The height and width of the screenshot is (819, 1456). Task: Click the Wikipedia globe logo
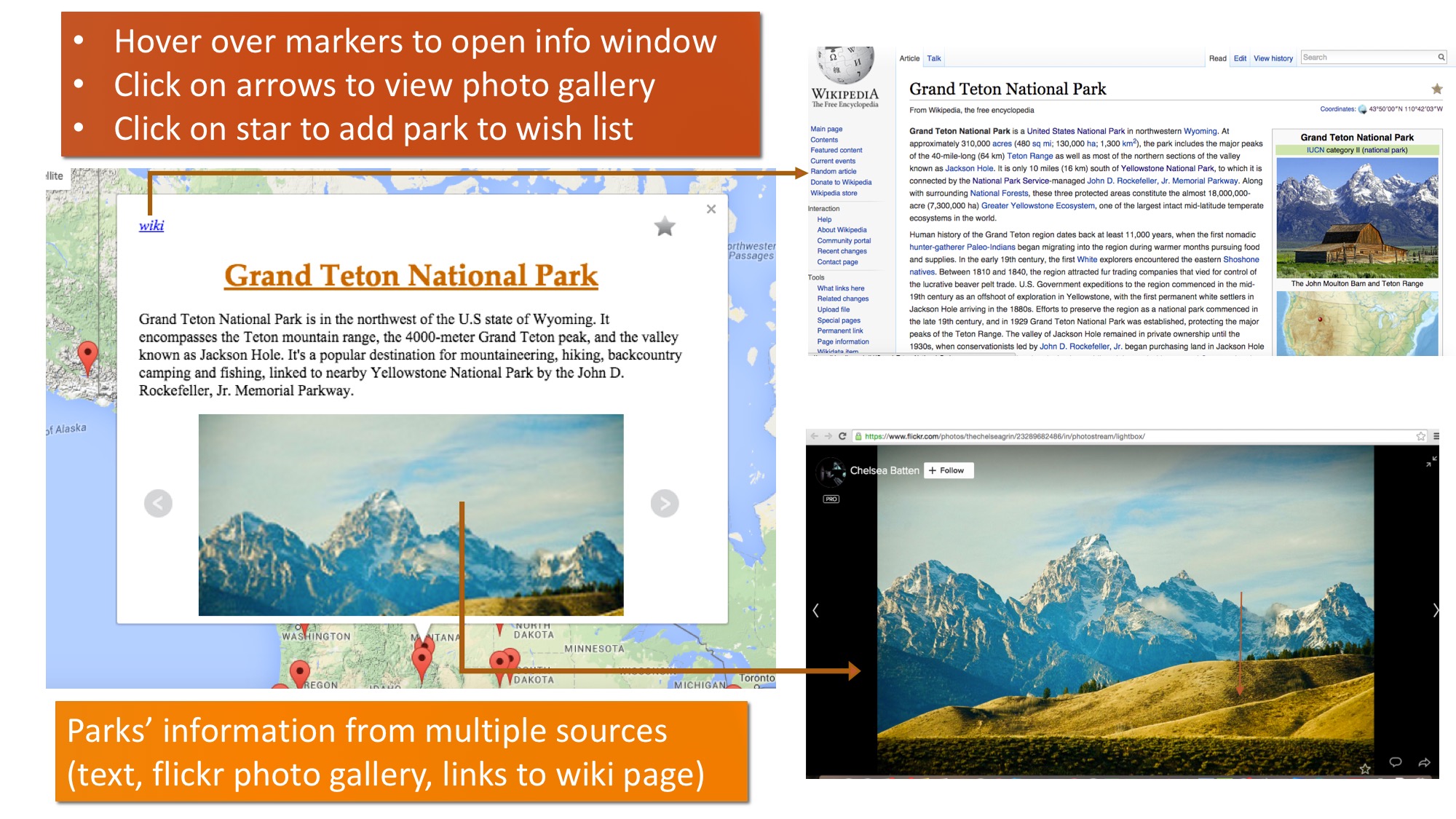click(845, 66)
